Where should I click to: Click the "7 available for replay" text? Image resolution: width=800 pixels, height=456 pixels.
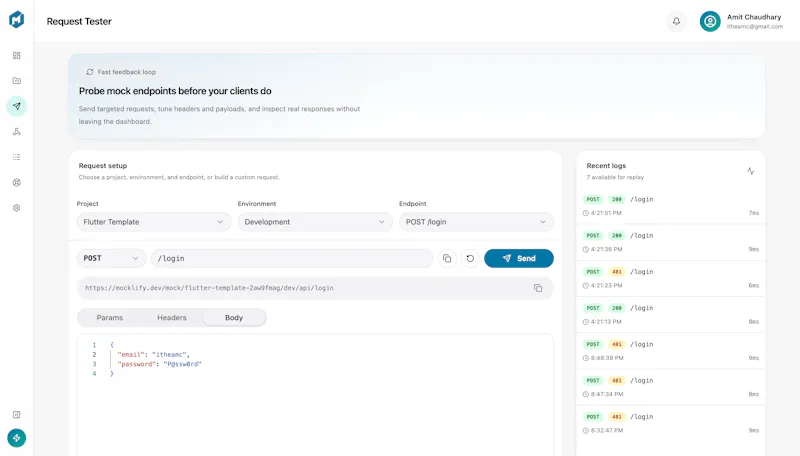pos(615,178)
